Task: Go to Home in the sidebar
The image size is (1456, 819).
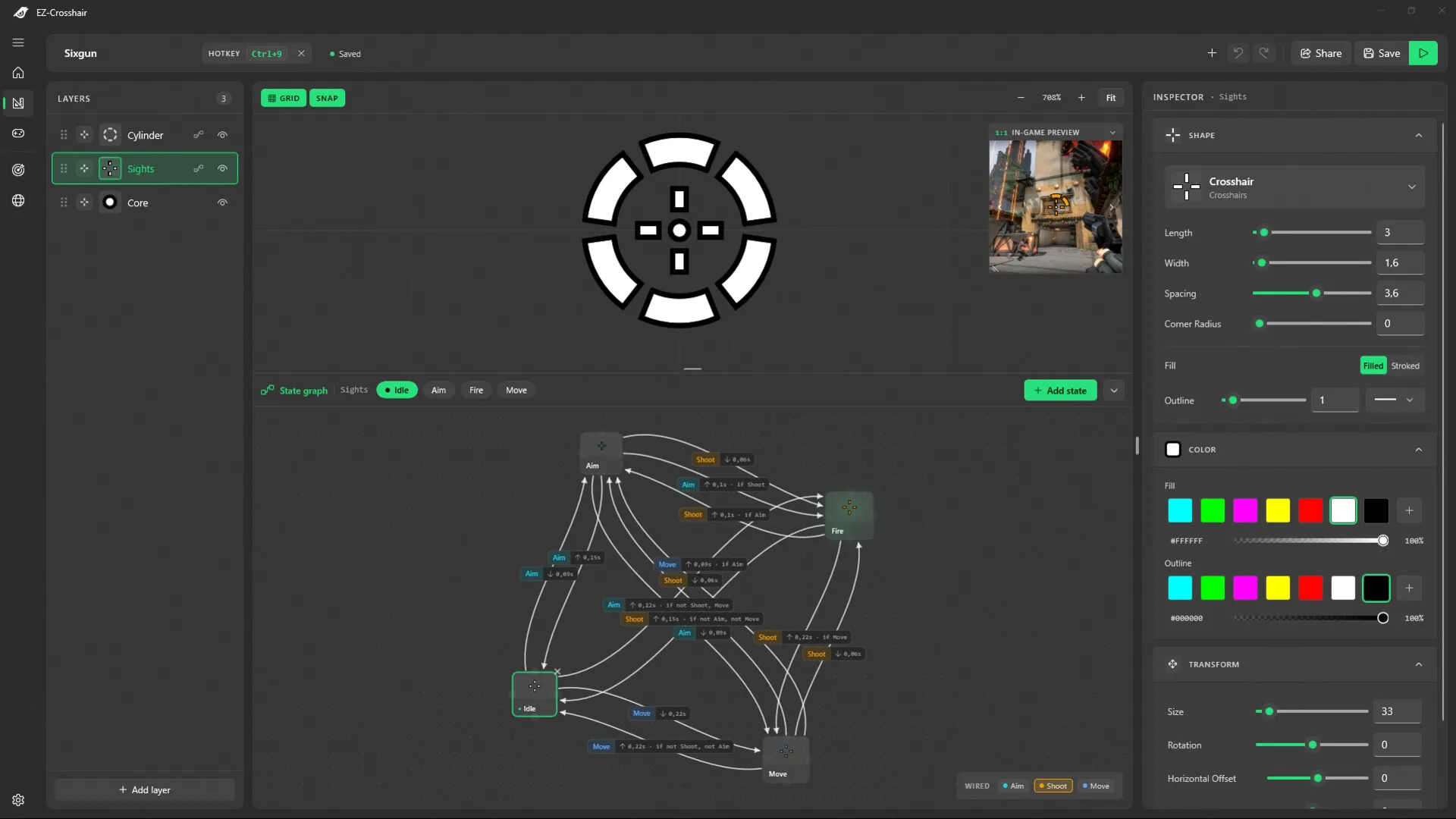Action: tap(18, 73)
